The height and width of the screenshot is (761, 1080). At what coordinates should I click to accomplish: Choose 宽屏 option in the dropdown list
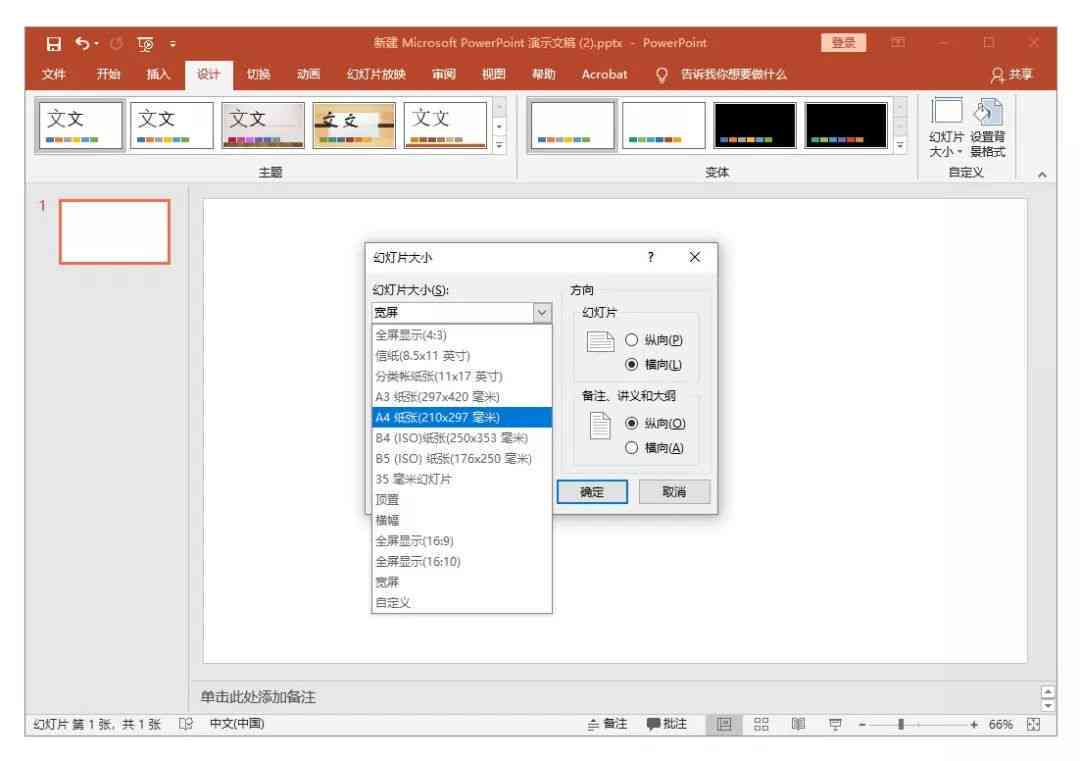[x=461, y=583]
